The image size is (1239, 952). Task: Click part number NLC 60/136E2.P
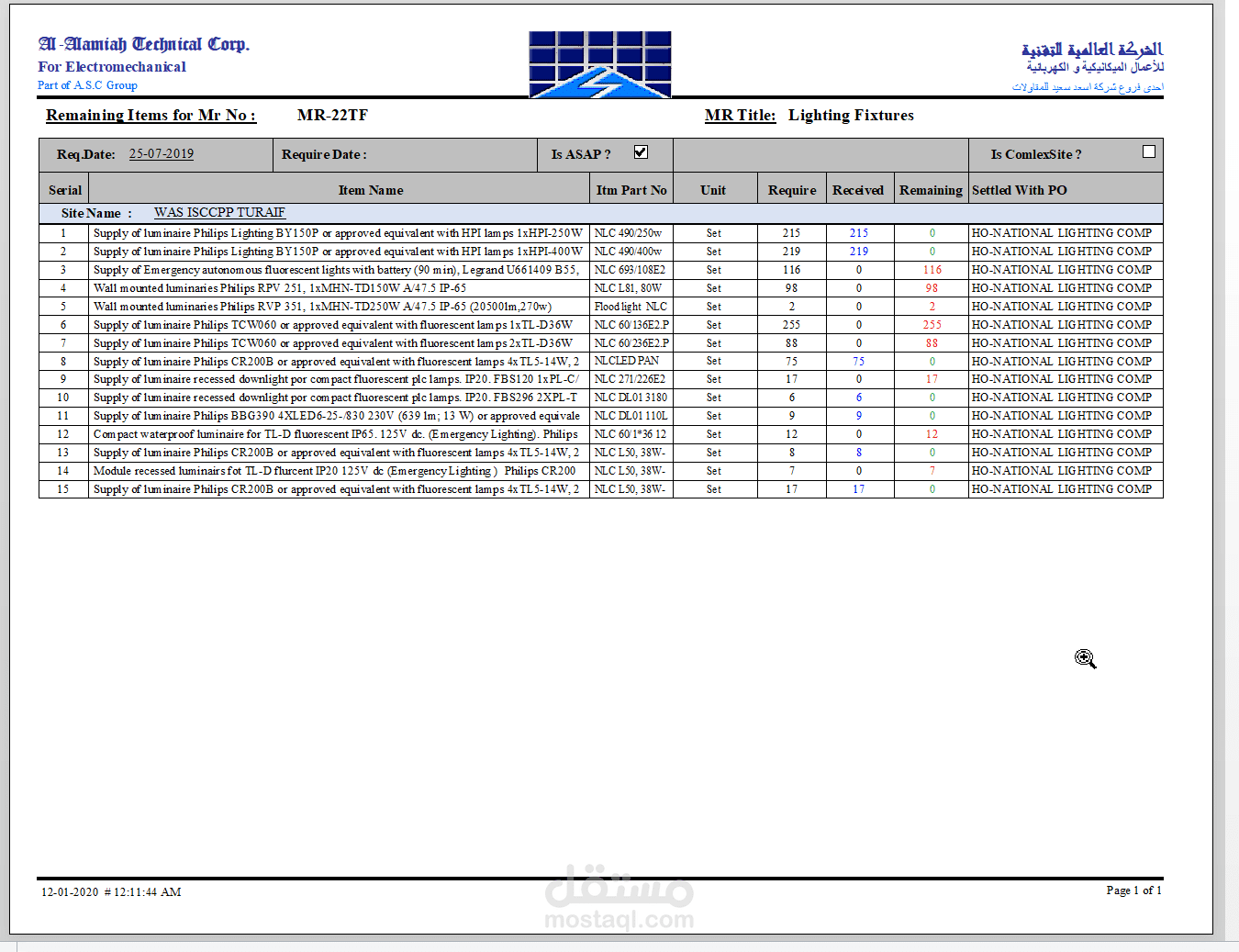click(631, 325)
